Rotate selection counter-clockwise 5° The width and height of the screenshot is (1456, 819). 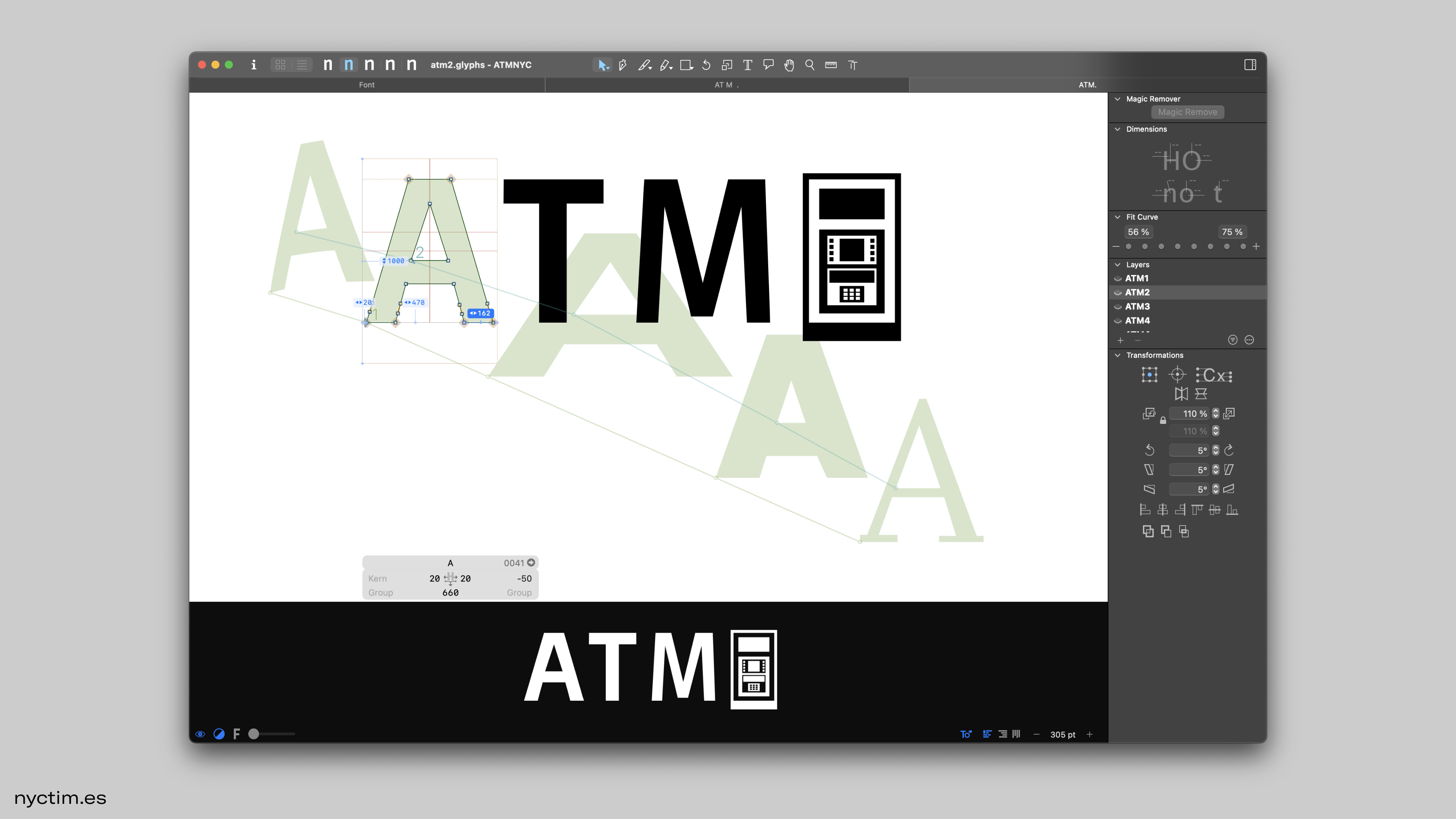[x=1149, y=450]
